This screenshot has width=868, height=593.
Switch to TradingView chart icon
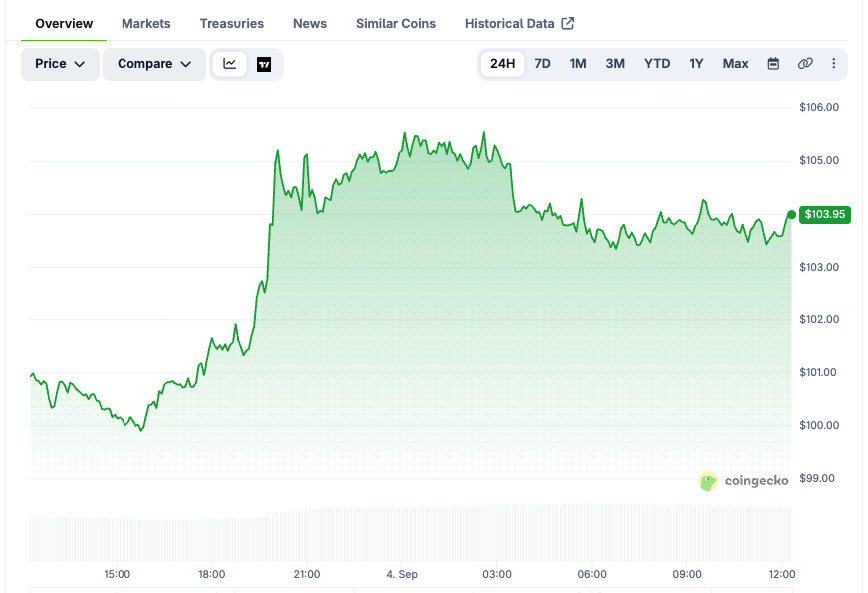[264, 64]
